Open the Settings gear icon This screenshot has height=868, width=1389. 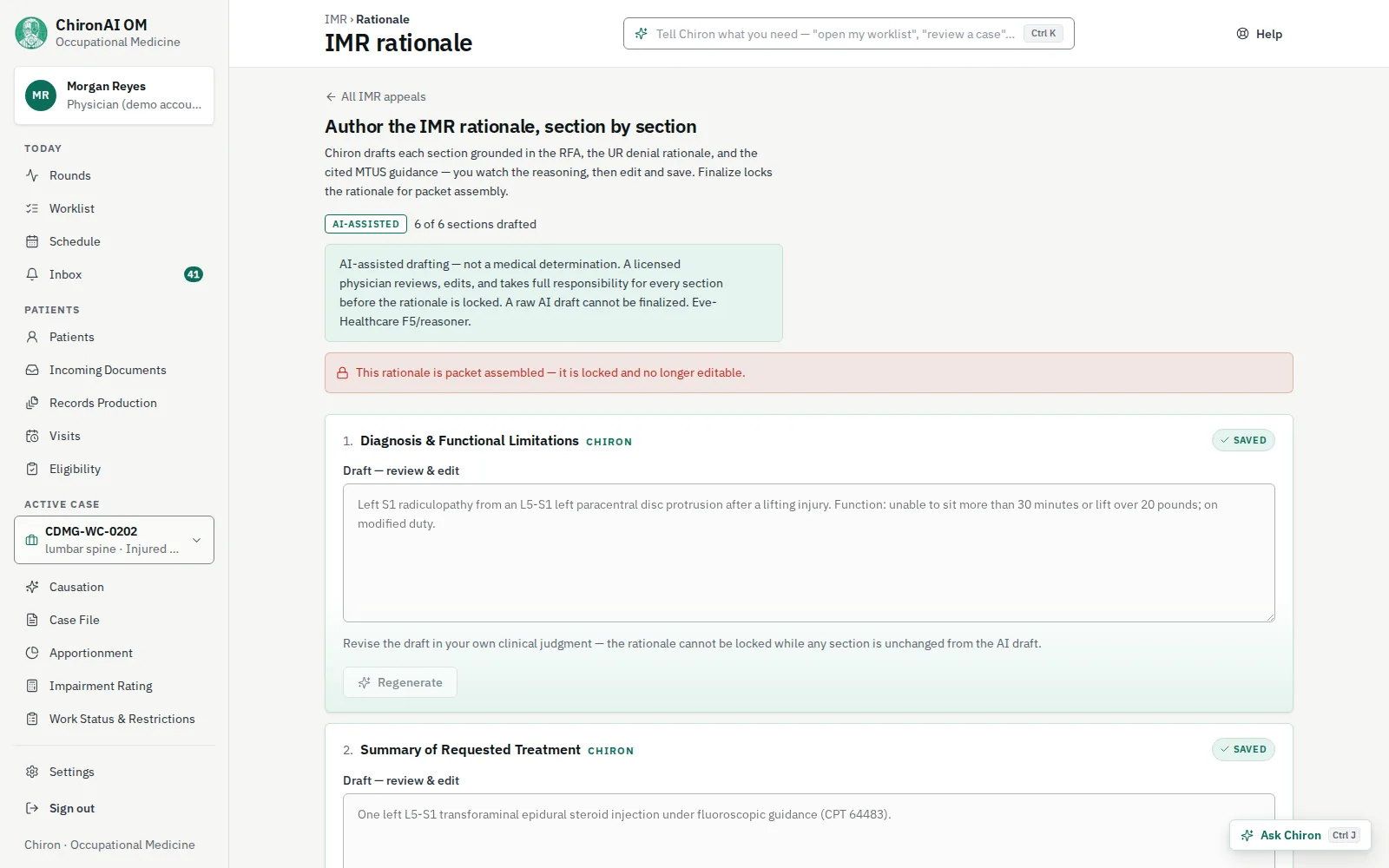pyautogui.click(x=32, y=772)
